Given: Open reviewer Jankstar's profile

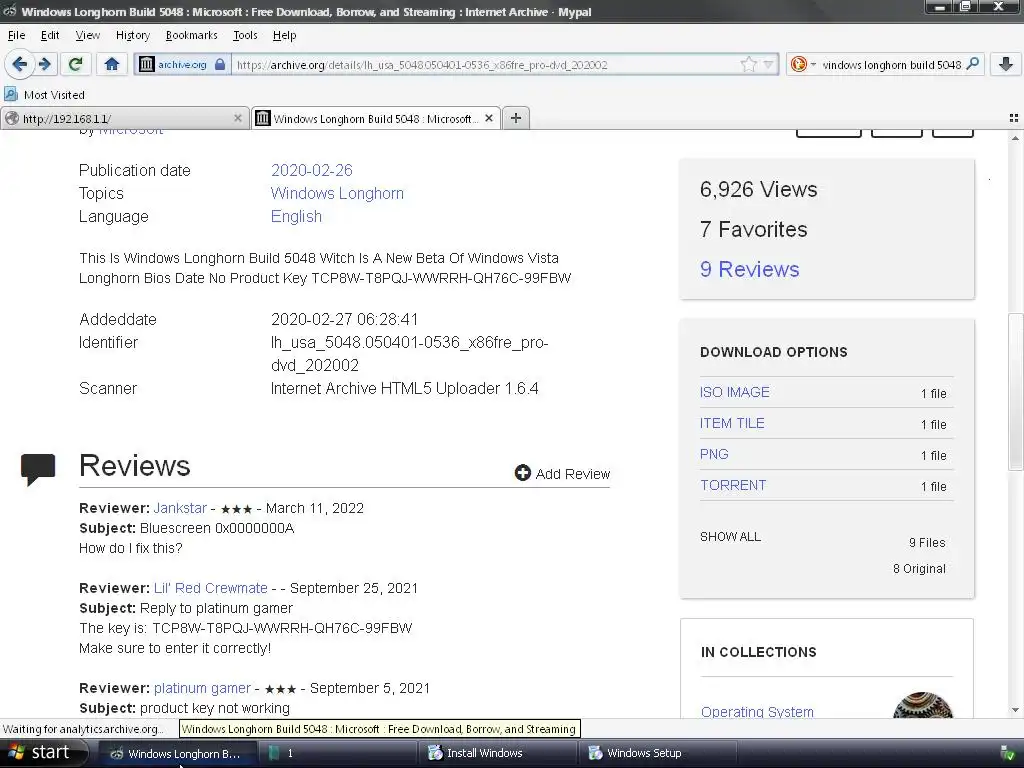Looking at the screenshot, I should pos(180,508).
